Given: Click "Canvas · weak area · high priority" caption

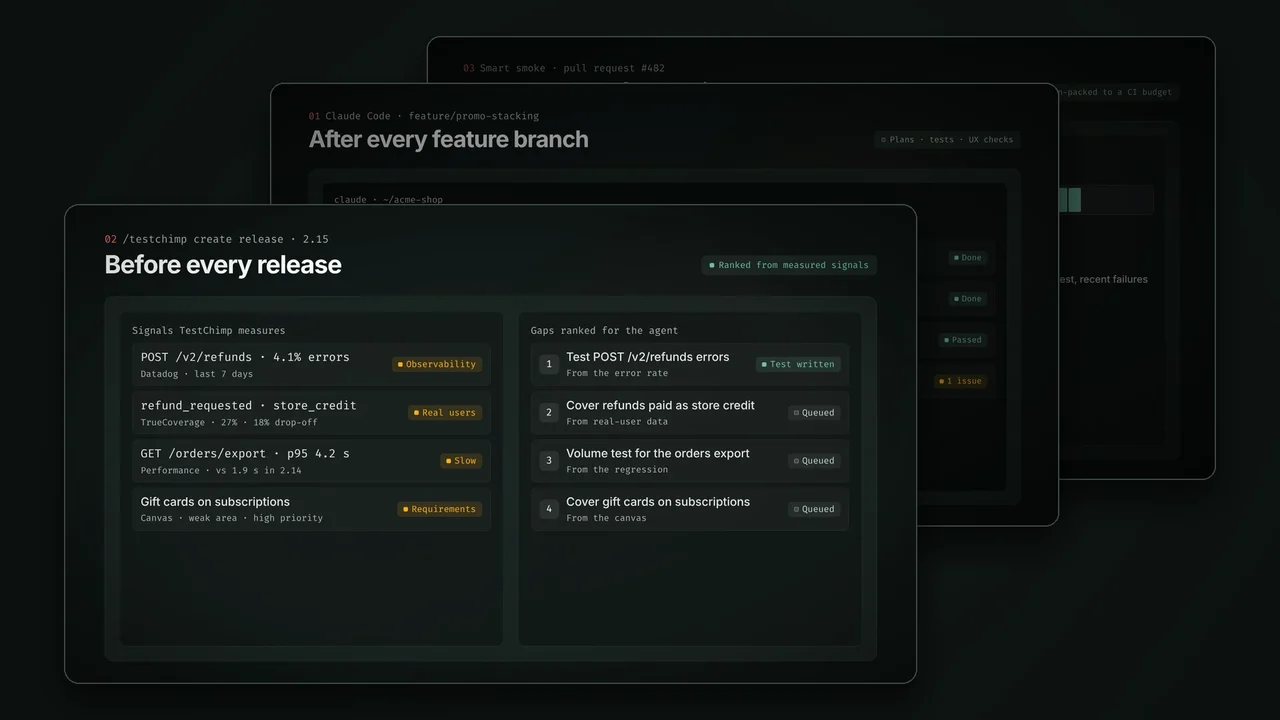Looking at the screenshot, I should [232, 518].
